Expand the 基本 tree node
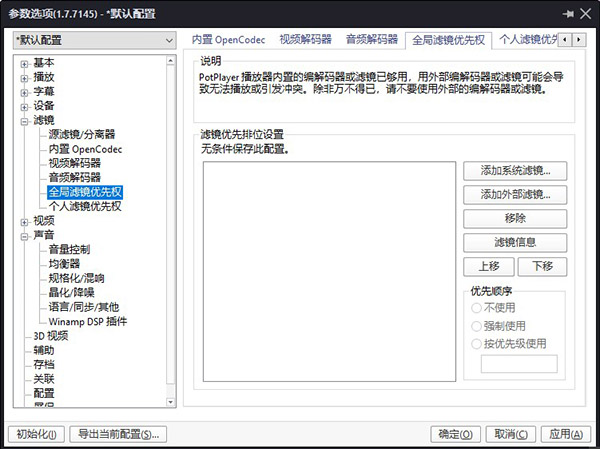Viewport: 600px width, 449px height. pos(24,64)
